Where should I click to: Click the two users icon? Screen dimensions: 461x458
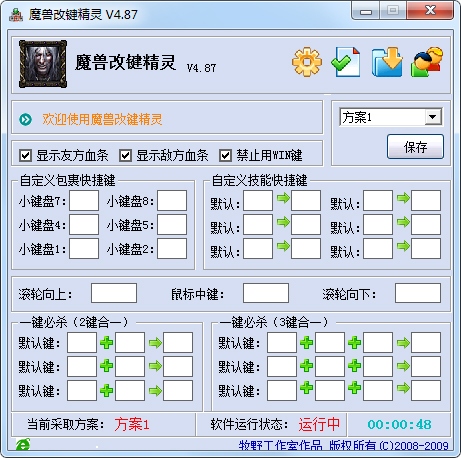click(427, 62)
